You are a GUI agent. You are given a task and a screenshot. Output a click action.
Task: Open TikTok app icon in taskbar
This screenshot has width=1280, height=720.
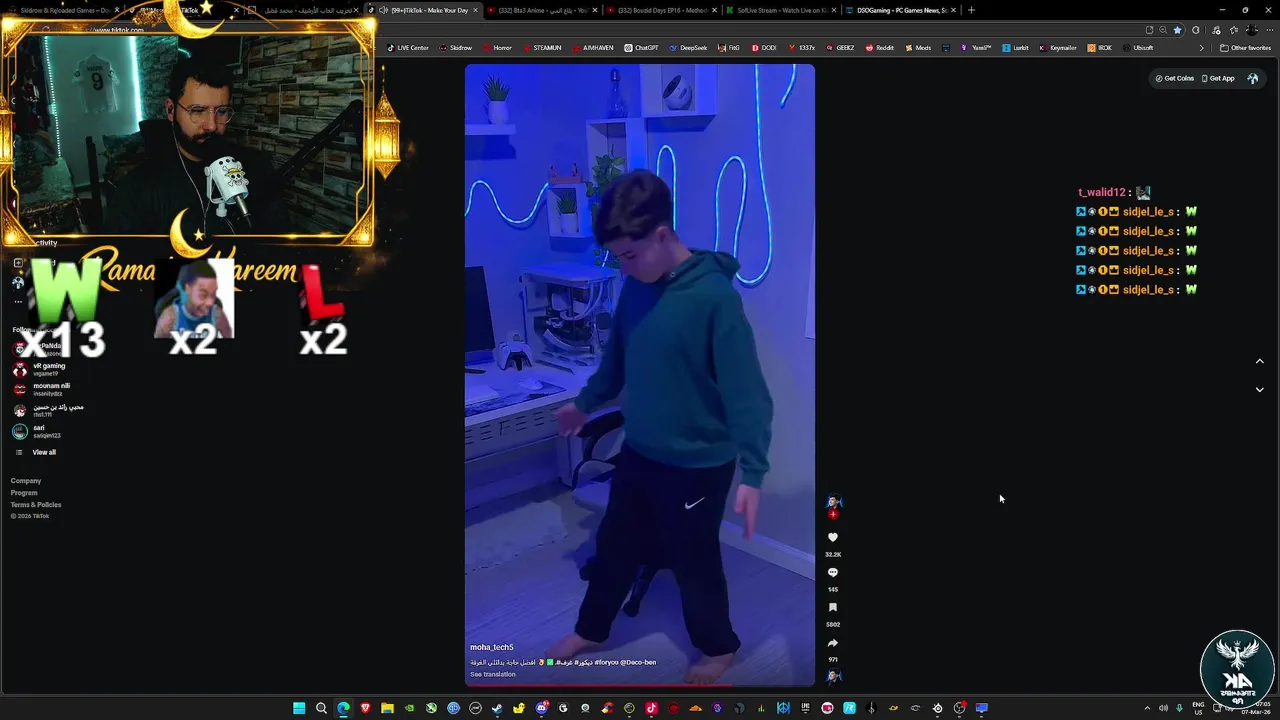point(651,708)
